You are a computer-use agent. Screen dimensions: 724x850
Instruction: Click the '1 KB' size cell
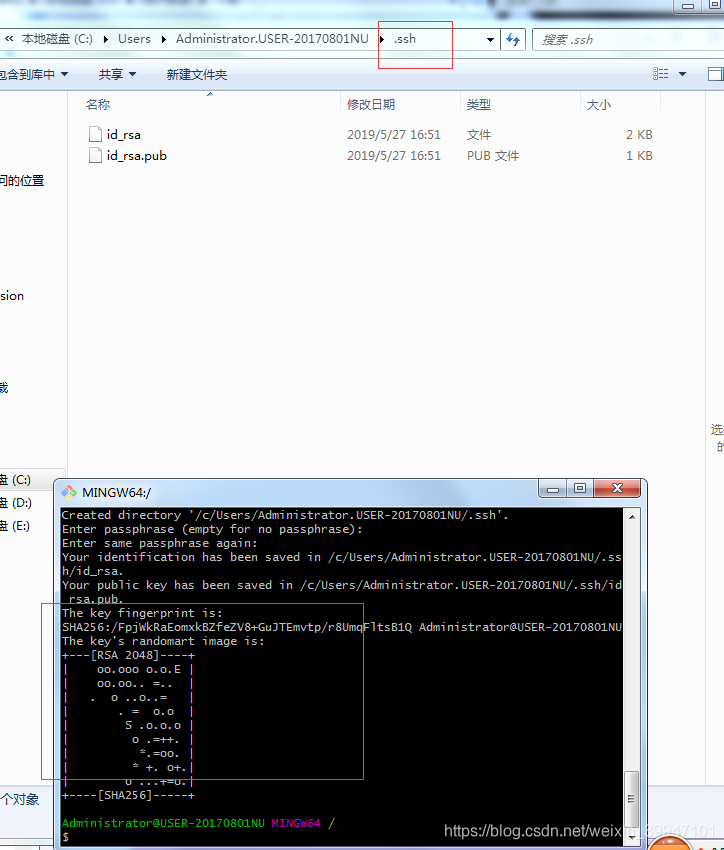[x=639, y=156]
